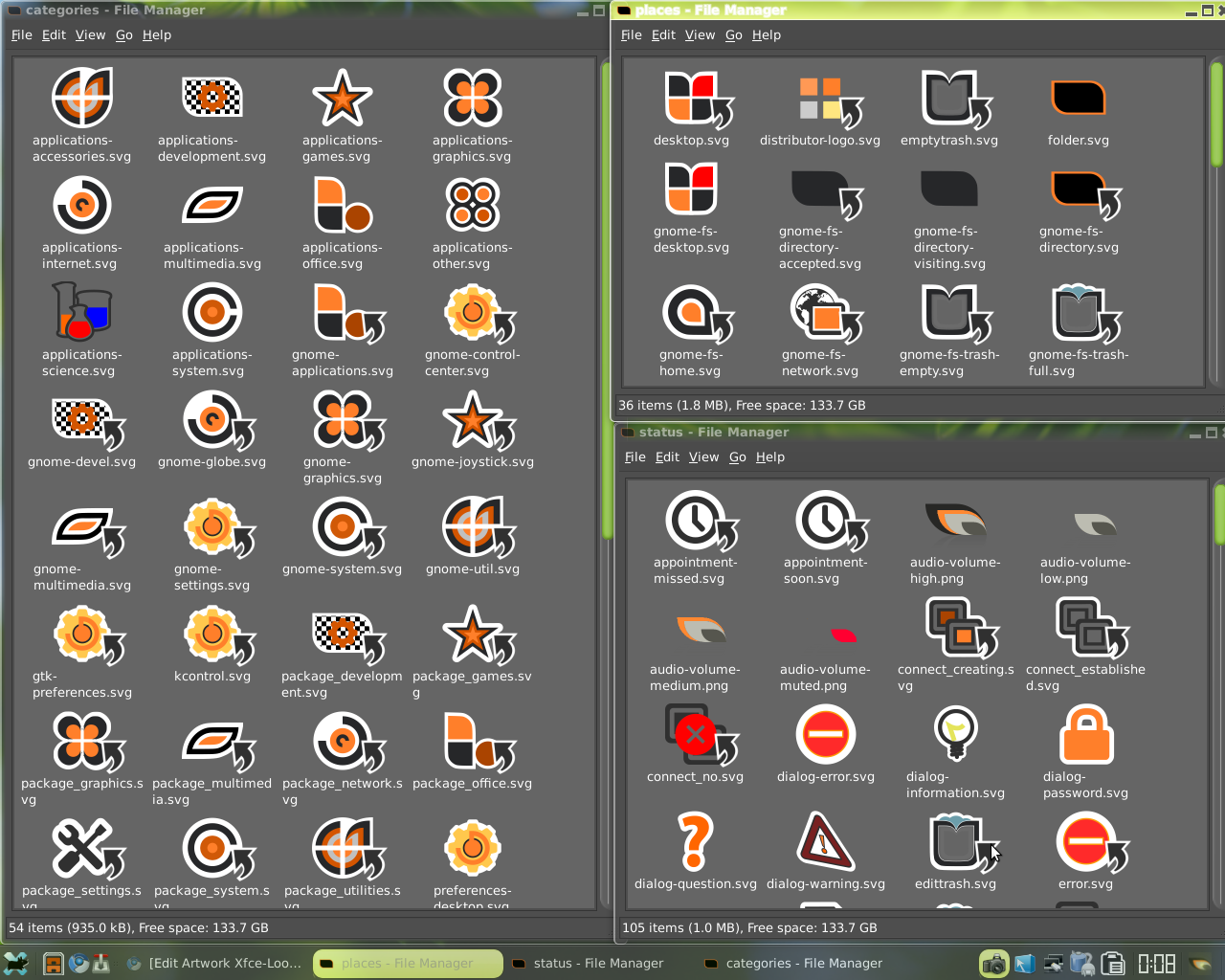Screen dimensions: 1225x980
Task: Select emptytrash.svg icon in places
Action: pos(957,99)
